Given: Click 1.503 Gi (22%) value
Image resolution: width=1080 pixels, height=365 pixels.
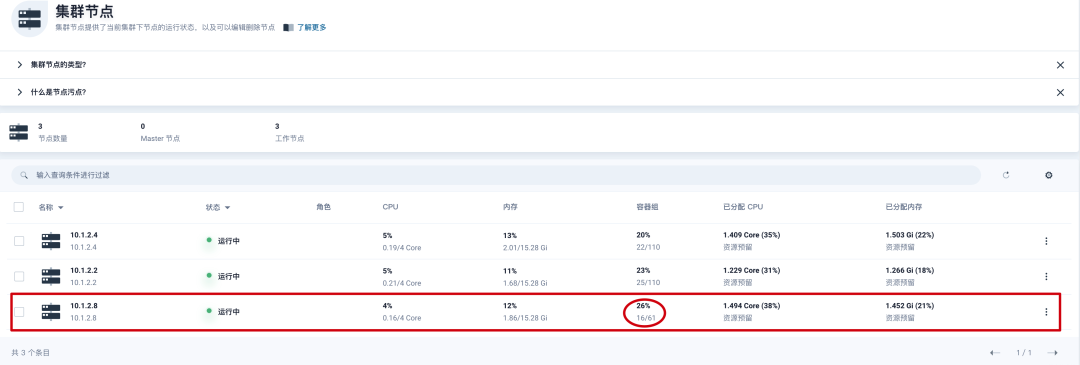Looking at the screenshot, I should (910, 236).
